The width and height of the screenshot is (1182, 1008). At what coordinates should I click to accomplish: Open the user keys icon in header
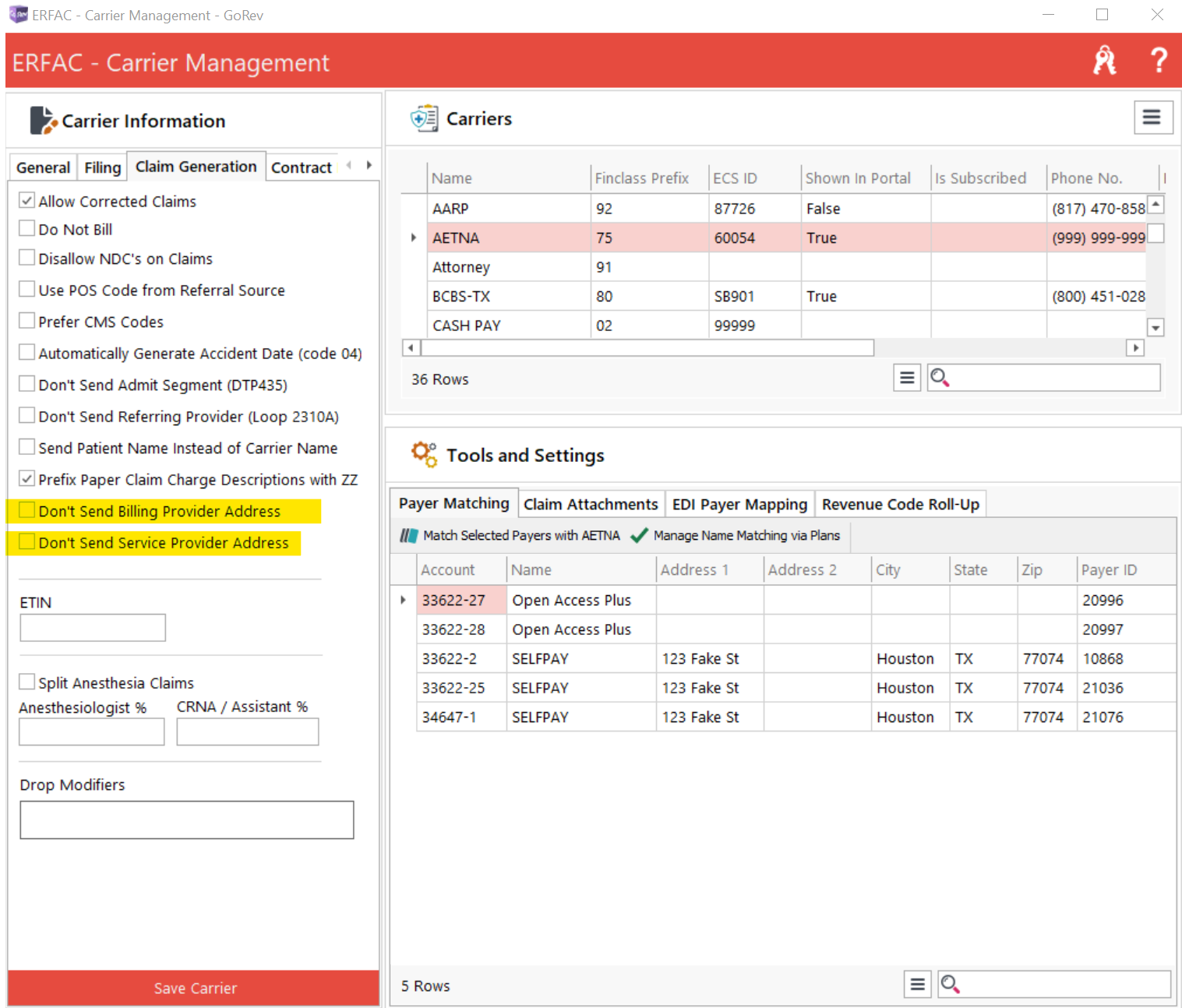(x=1104, y=60)
